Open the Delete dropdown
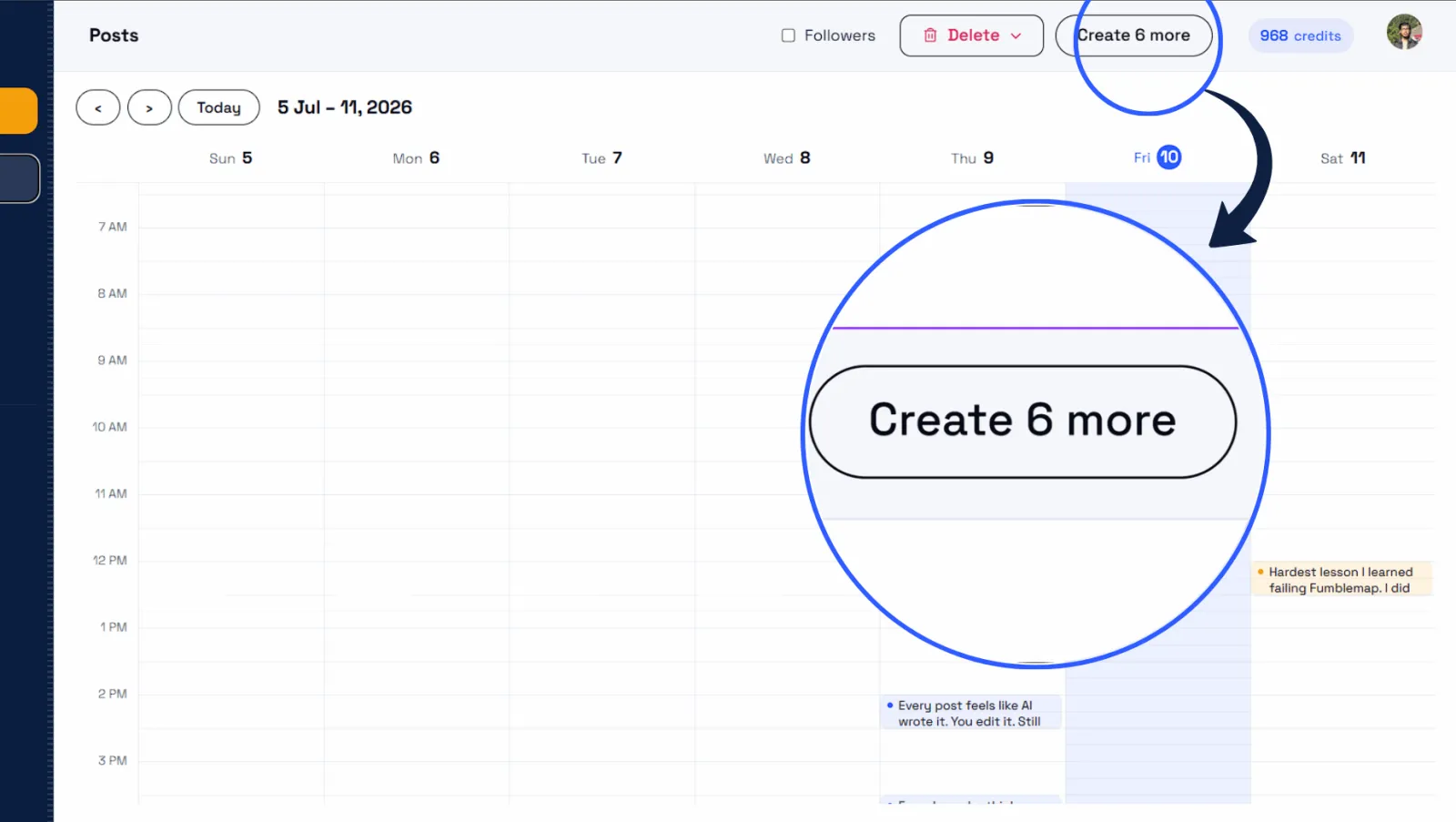This screenshot has height=822, width=1456. point(971,36)
